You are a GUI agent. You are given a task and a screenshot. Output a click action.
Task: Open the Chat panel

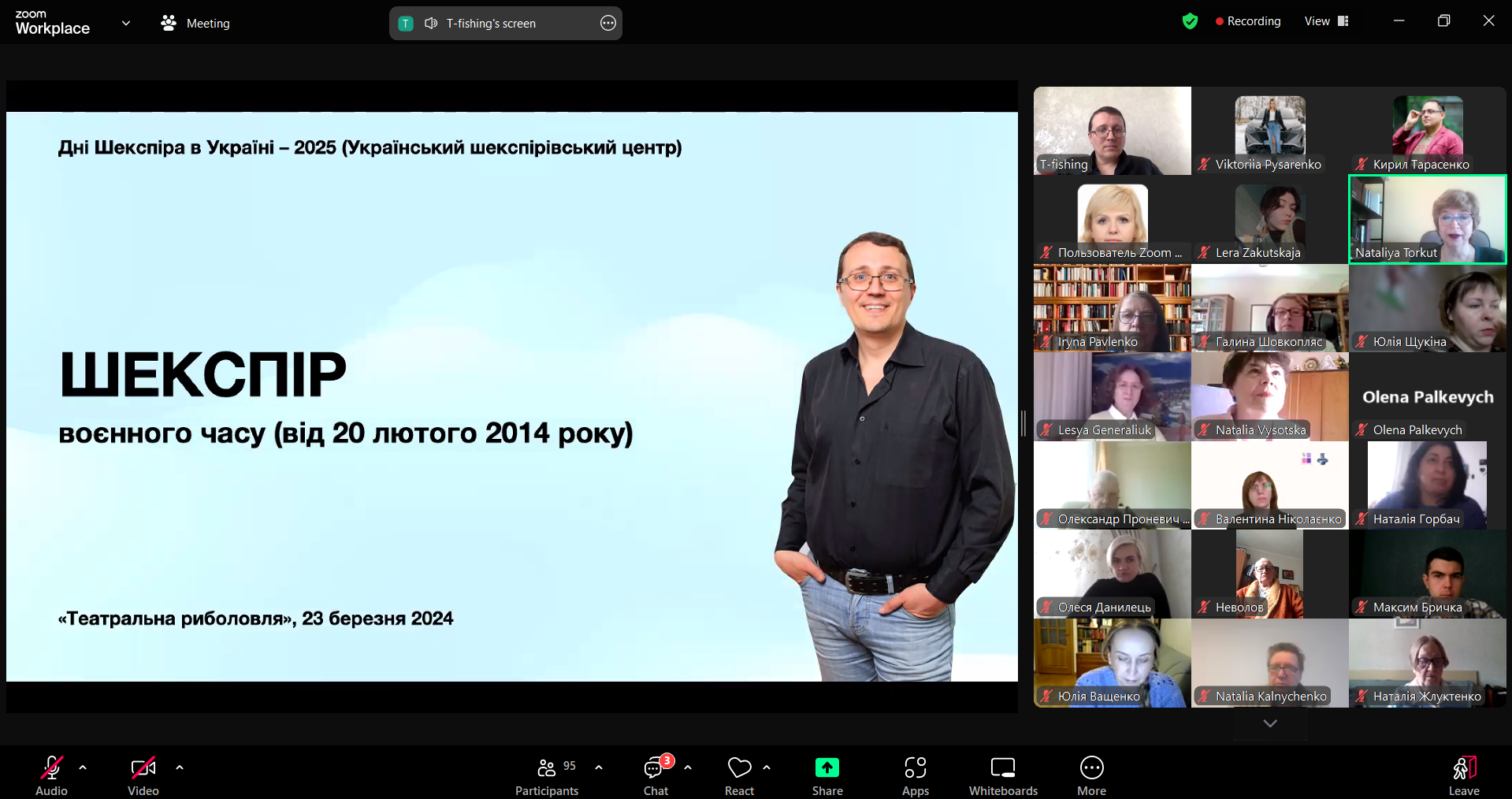coord(656,775)
